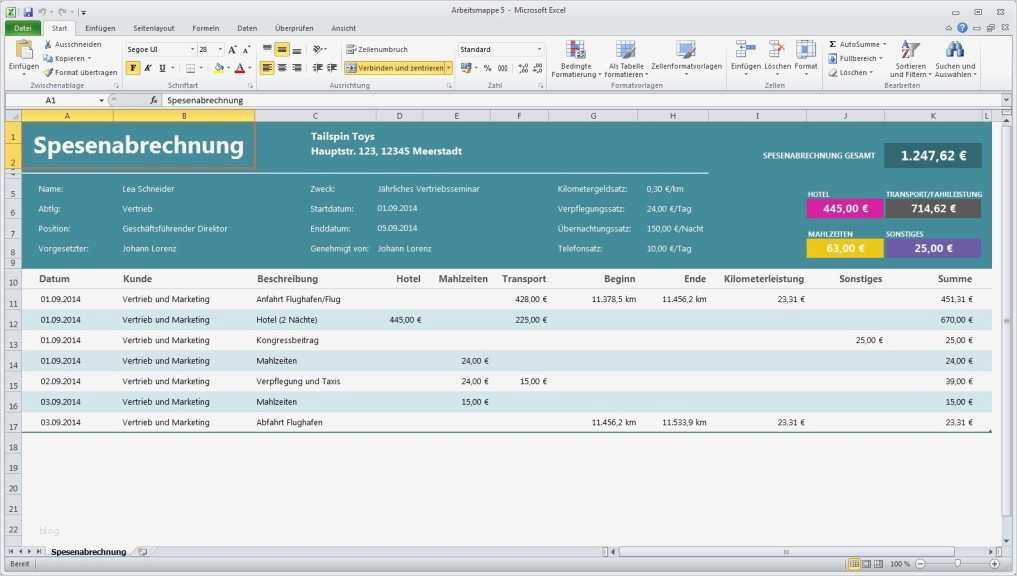Expand the Name Box dropdown arrow
Image resolution: width=1017 pixels, height=576 pixels.
(101, 101)
